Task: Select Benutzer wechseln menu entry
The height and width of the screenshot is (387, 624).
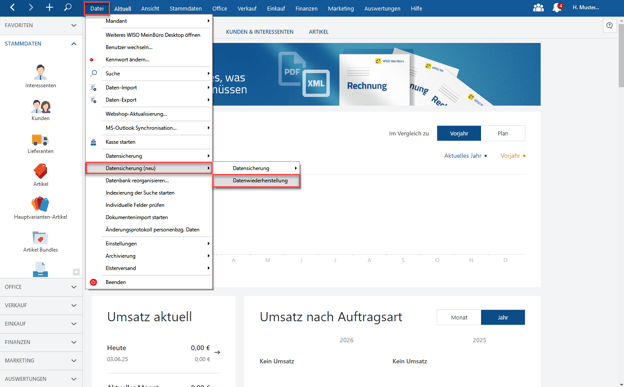Action: (149, 47)
